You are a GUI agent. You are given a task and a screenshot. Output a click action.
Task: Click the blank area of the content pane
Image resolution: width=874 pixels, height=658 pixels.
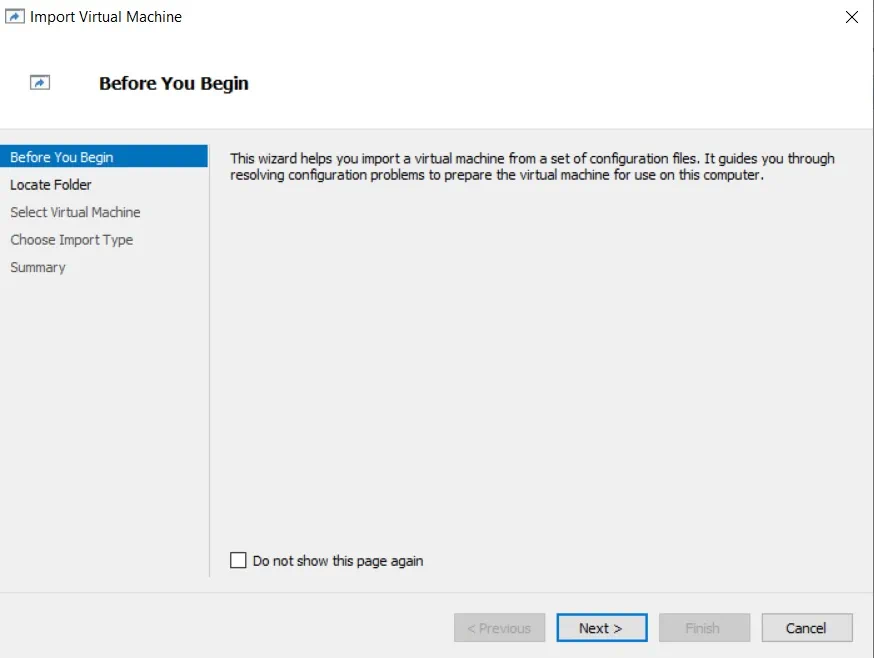tap(540, 370)
